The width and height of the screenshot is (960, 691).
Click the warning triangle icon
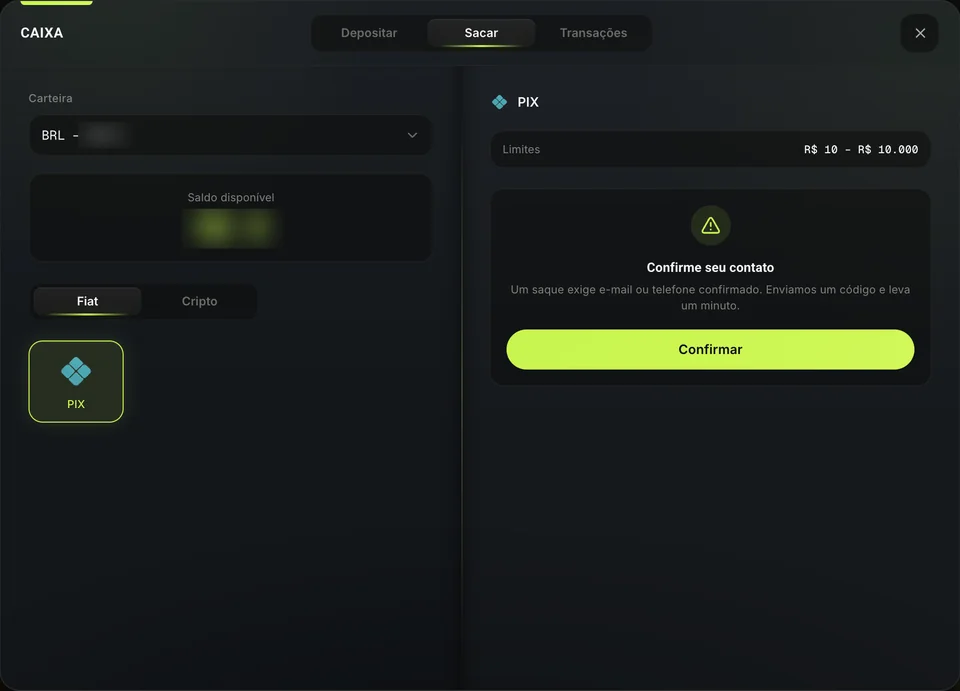(x=710, y=226)
